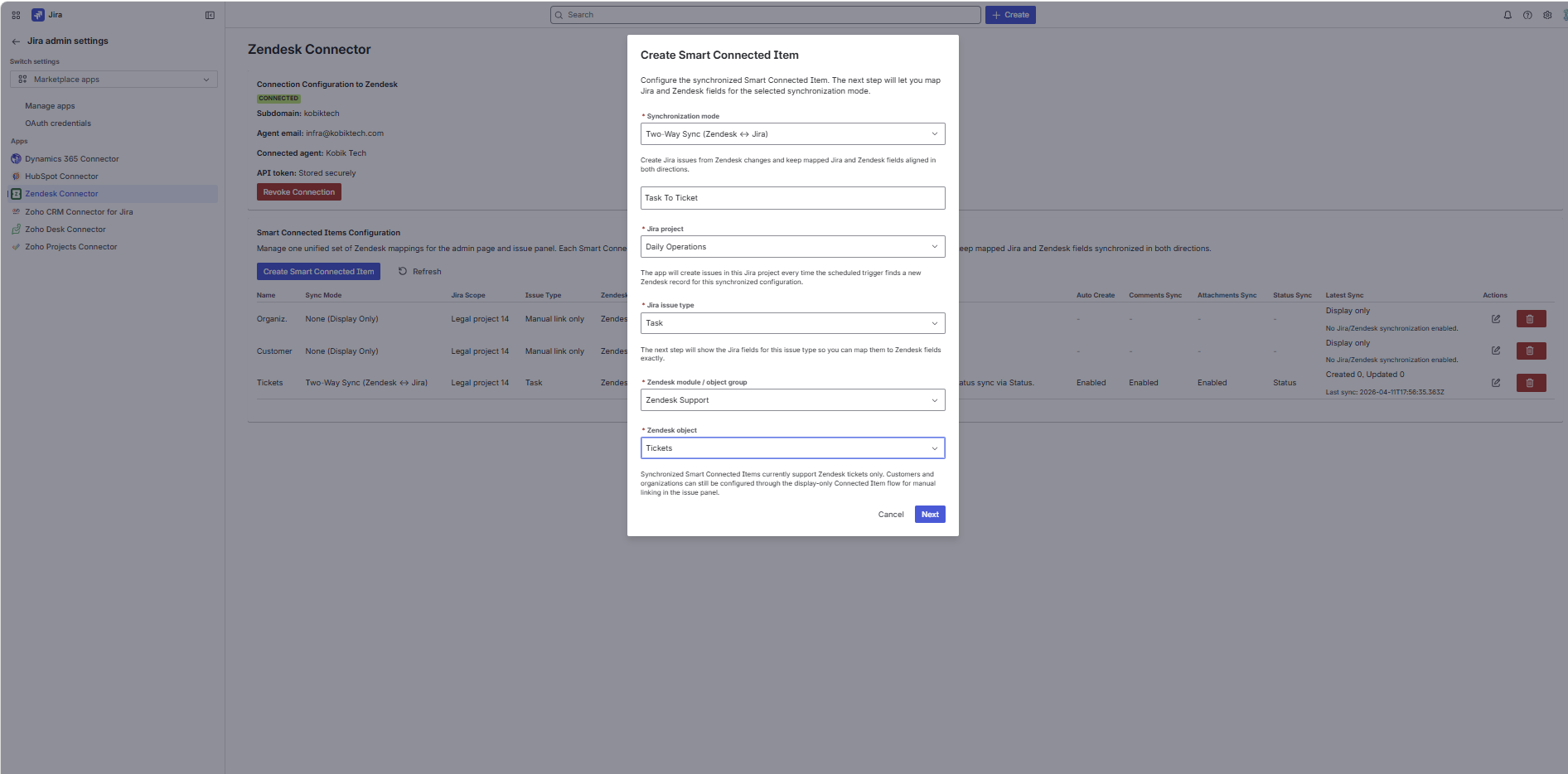Click the Tickets name cell in table
Screen dimensions: 1568x774
[x=270, y=383]
